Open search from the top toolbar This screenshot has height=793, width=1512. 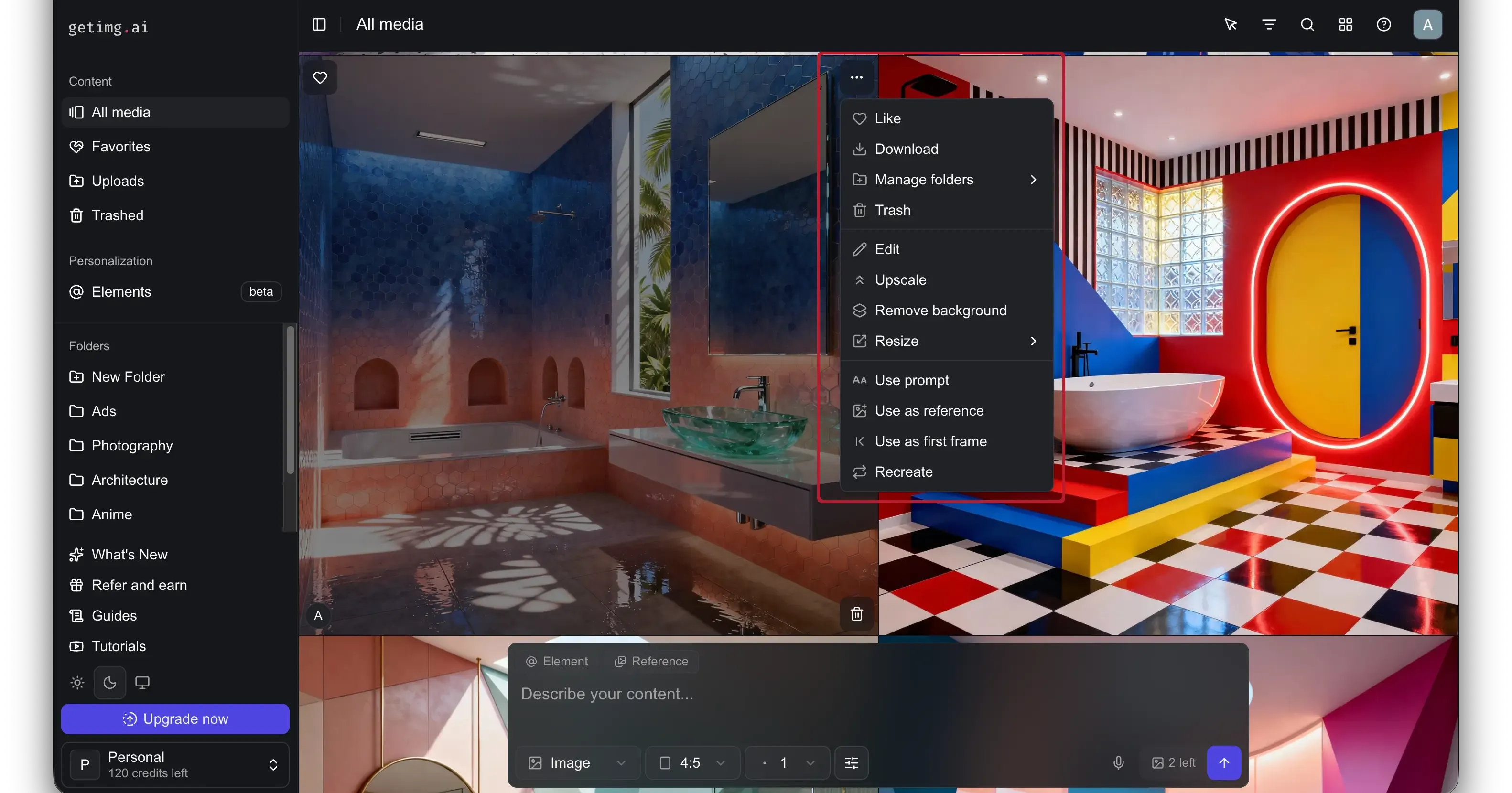1307,24
